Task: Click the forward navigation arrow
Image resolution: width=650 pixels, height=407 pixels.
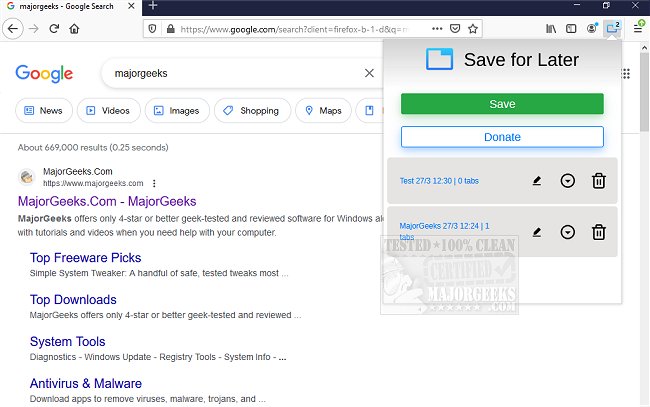Action: pyautogui.click(x=34, y=29)
